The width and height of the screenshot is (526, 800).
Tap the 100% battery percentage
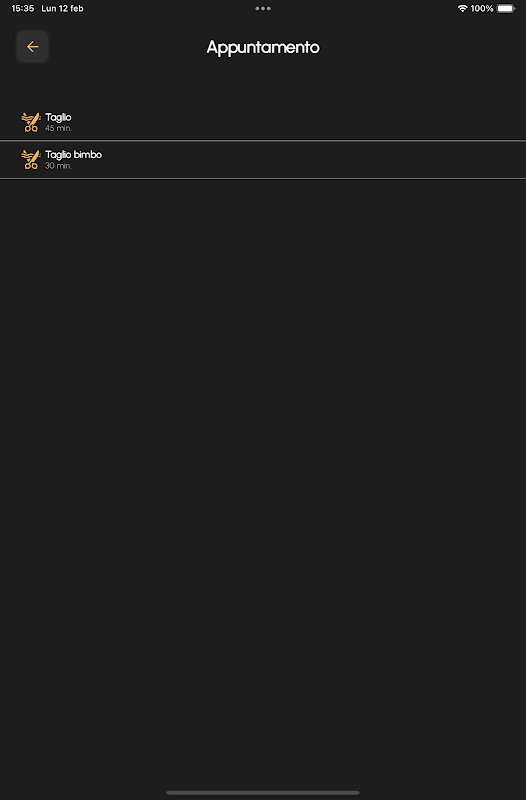482,8
